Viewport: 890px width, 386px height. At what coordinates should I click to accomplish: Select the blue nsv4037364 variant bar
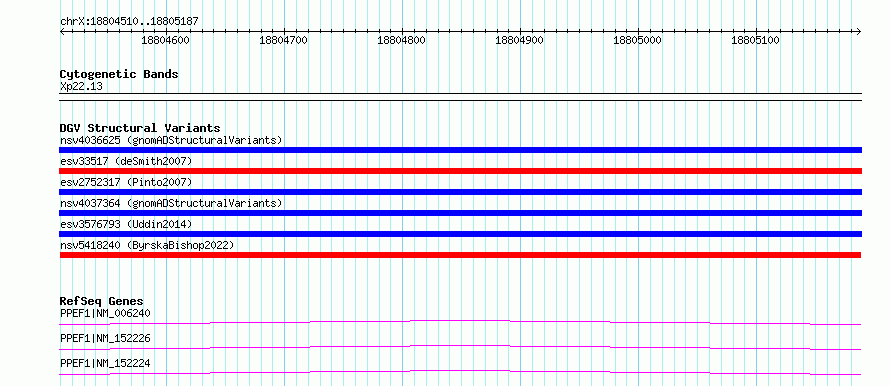(x=460, y=213)
